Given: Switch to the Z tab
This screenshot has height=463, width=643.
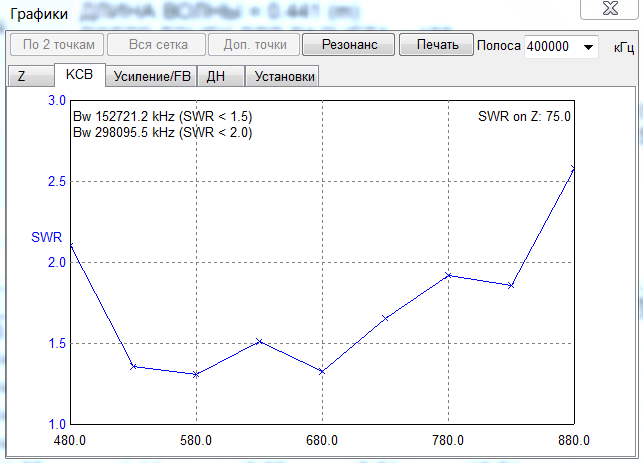Looking at the screenshot, I should [30, 76].
